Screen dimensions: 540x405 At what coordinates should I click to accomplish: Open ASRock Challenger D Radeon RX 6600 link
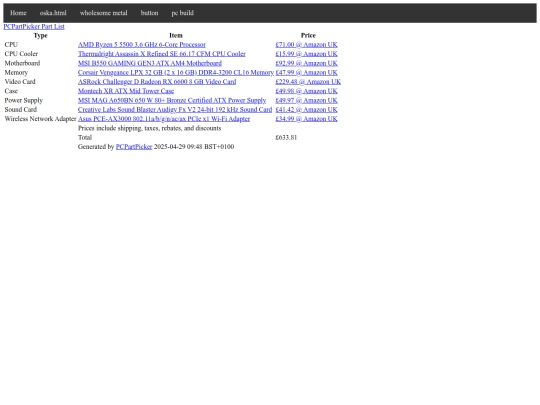coord(157,82)
